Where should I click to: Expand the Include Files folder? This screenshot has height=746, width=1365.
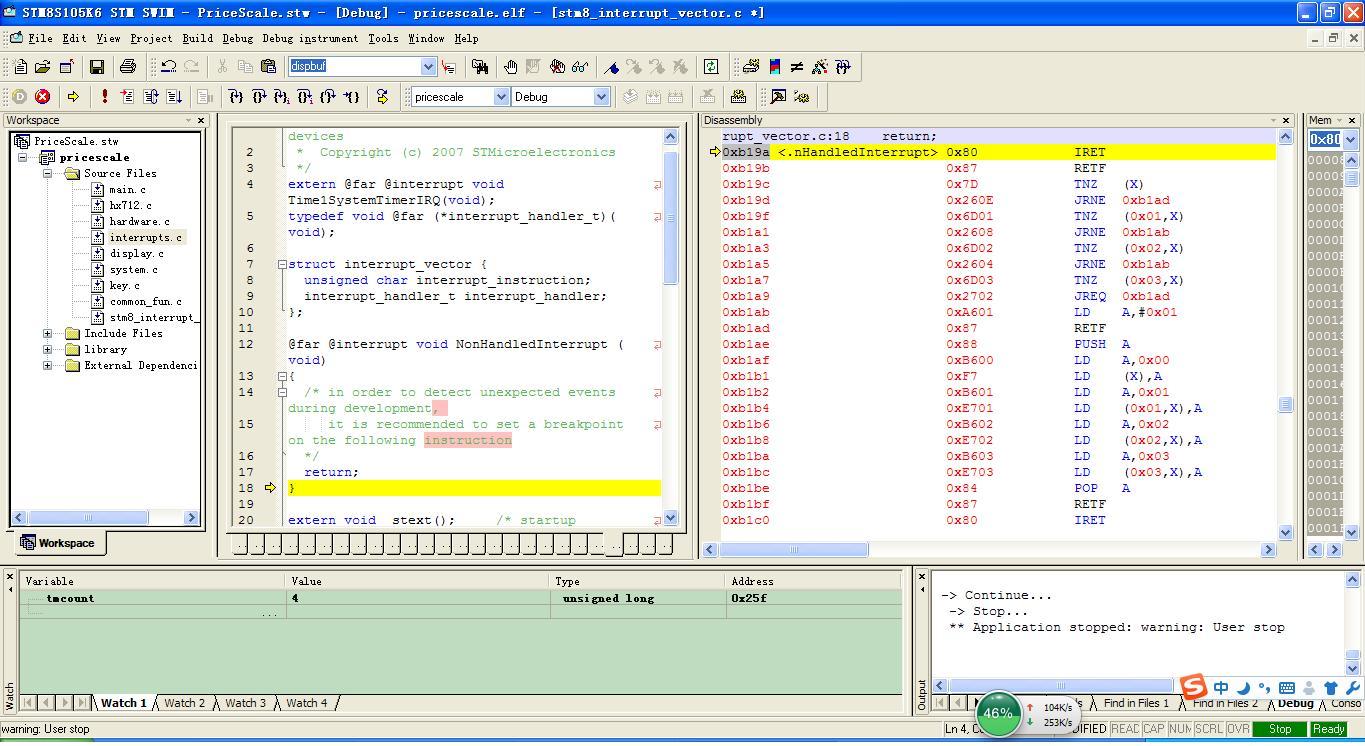coord(47,333)
